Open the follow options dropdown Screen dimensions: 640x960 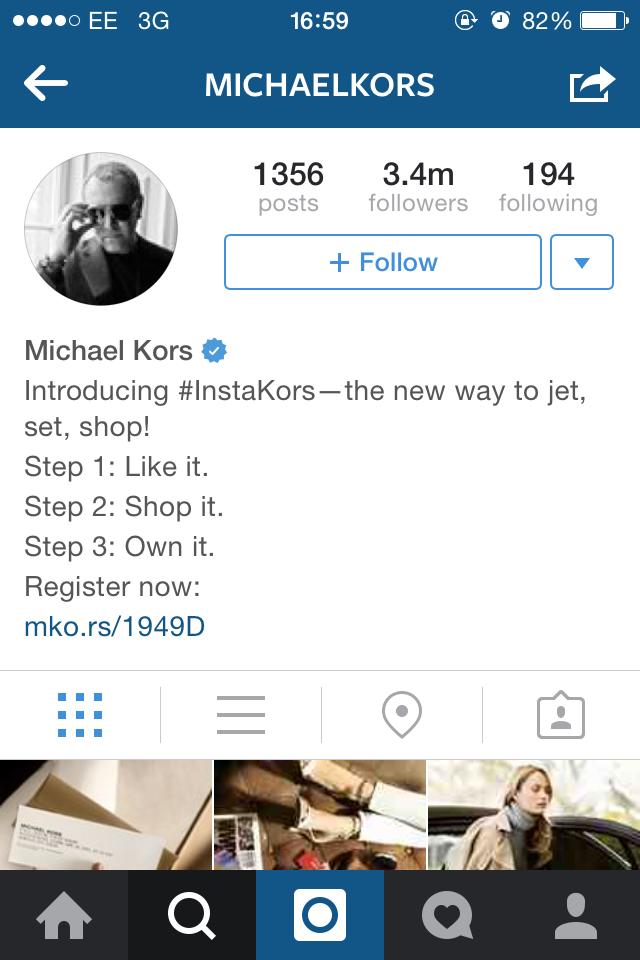[x=582, y=262]
